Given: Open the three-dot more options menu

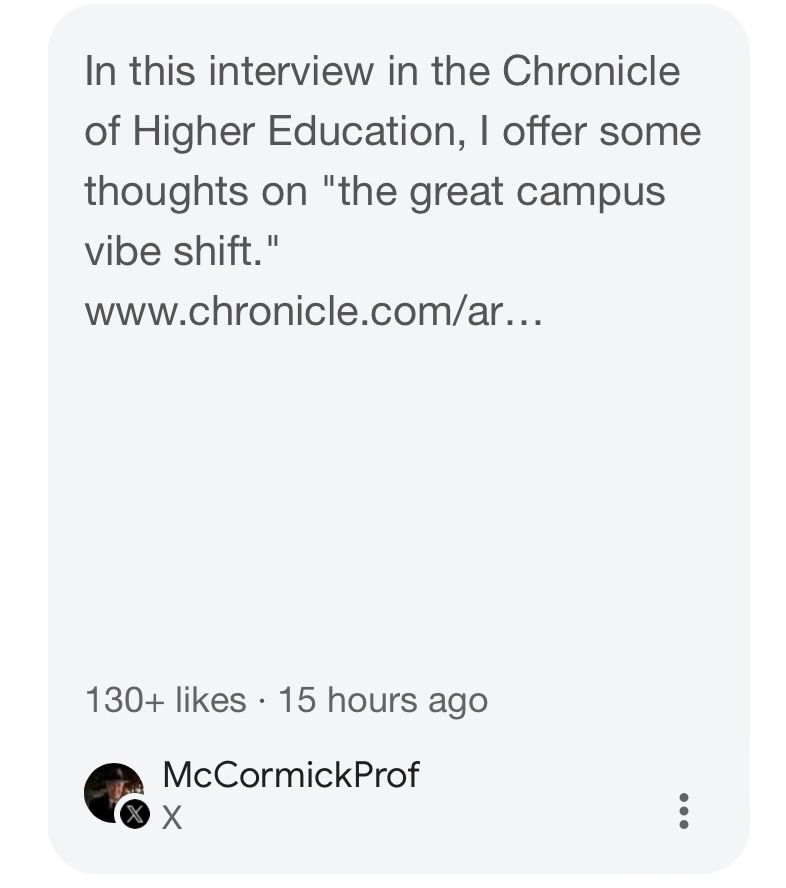Looking at the screenshot, I should 684,811.
